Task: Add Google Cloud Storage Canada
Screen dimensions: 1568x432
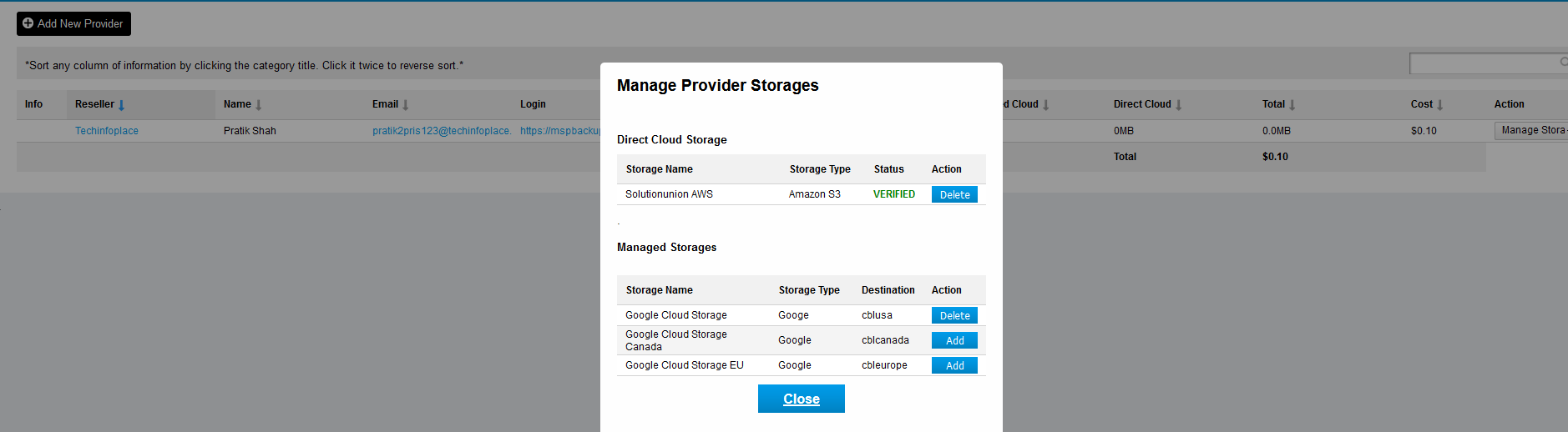Action: pos(954,341)
